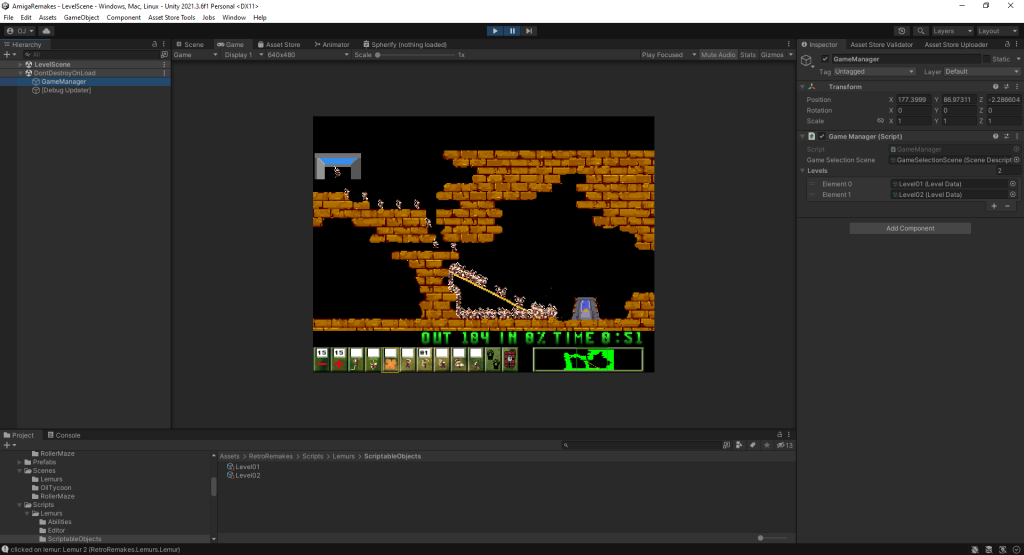Start Play mode with the play button
Image resolution: width=1024 pixels, height=555 pixels.
click(x=495, y=31)
